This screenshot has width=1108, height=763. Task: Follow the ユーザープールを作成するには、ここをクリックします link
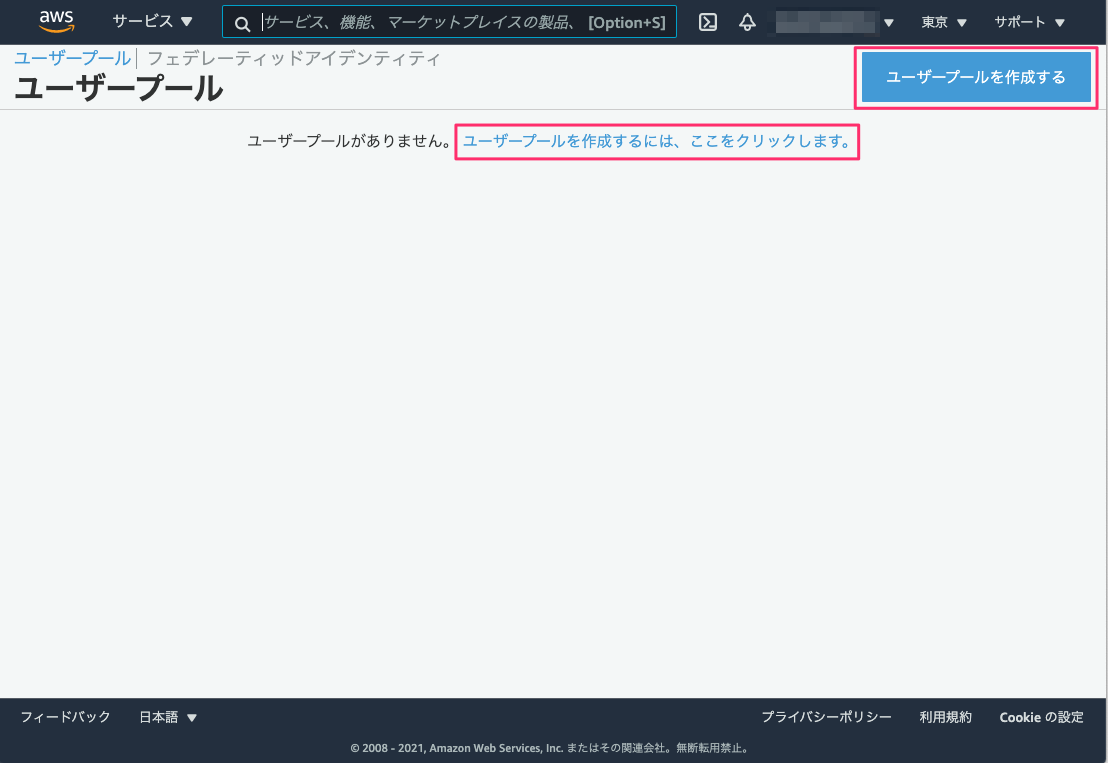point(657,141)
